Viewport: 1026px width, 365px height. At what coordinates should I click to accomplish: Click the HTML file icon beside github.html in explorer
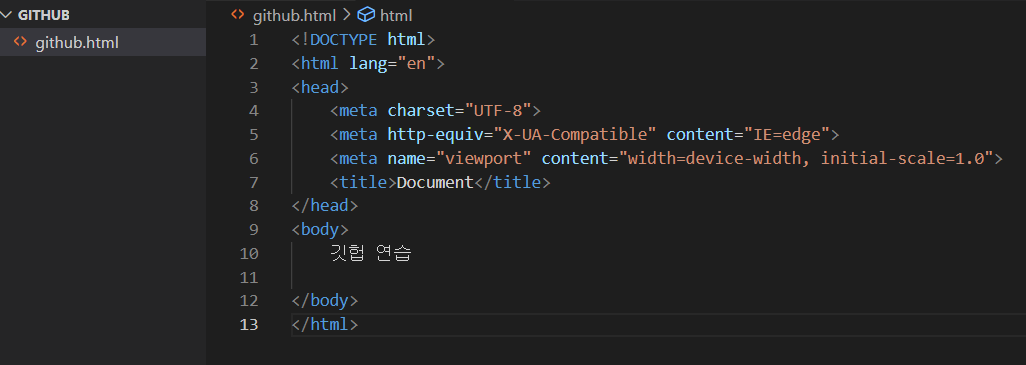coord(21,42)
